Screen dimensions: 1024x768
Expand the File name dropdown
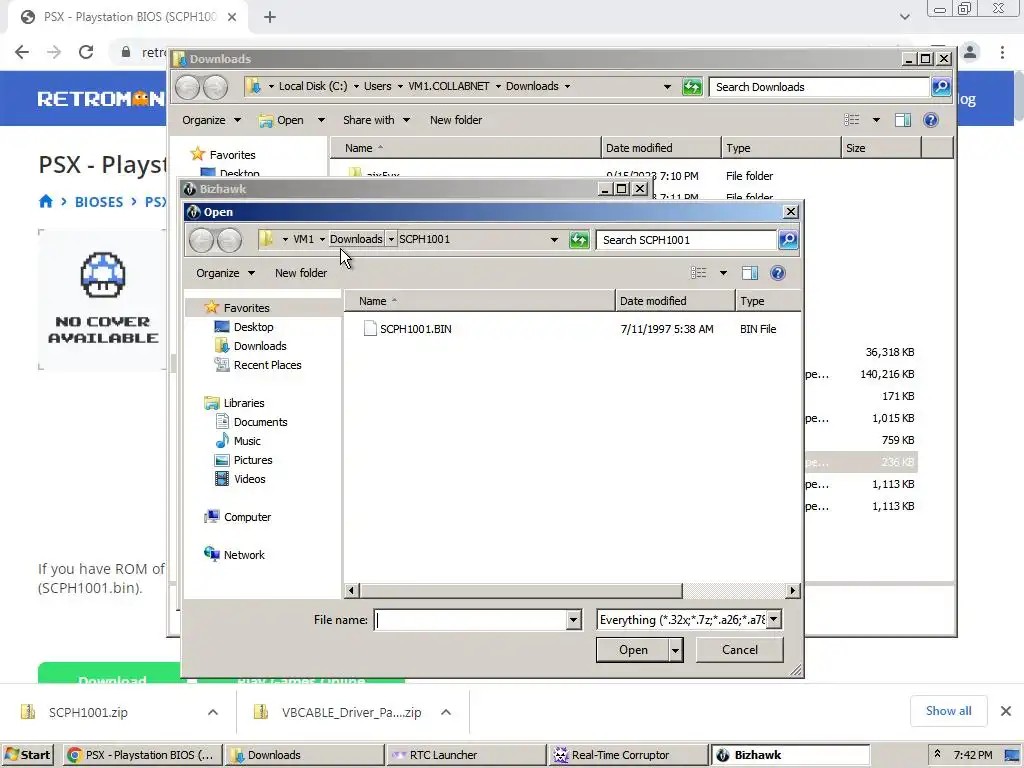pyautogui.click(x=573, y=620)
